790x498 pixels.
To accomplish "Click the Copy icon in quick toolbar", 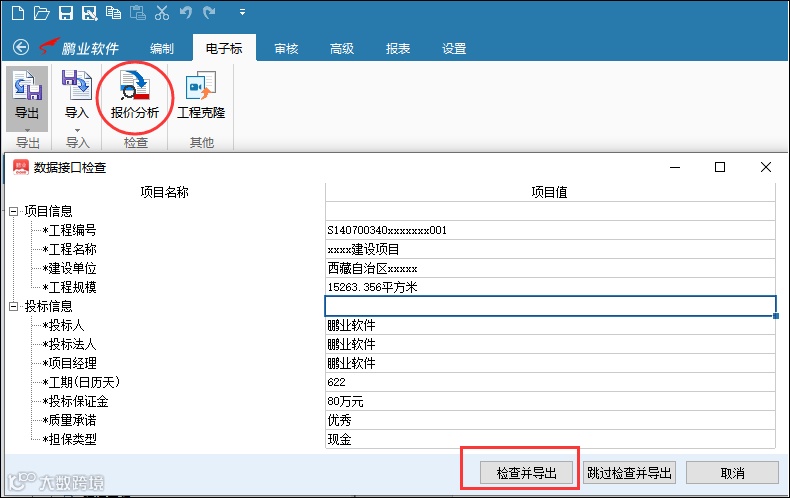I will [113, 13].
